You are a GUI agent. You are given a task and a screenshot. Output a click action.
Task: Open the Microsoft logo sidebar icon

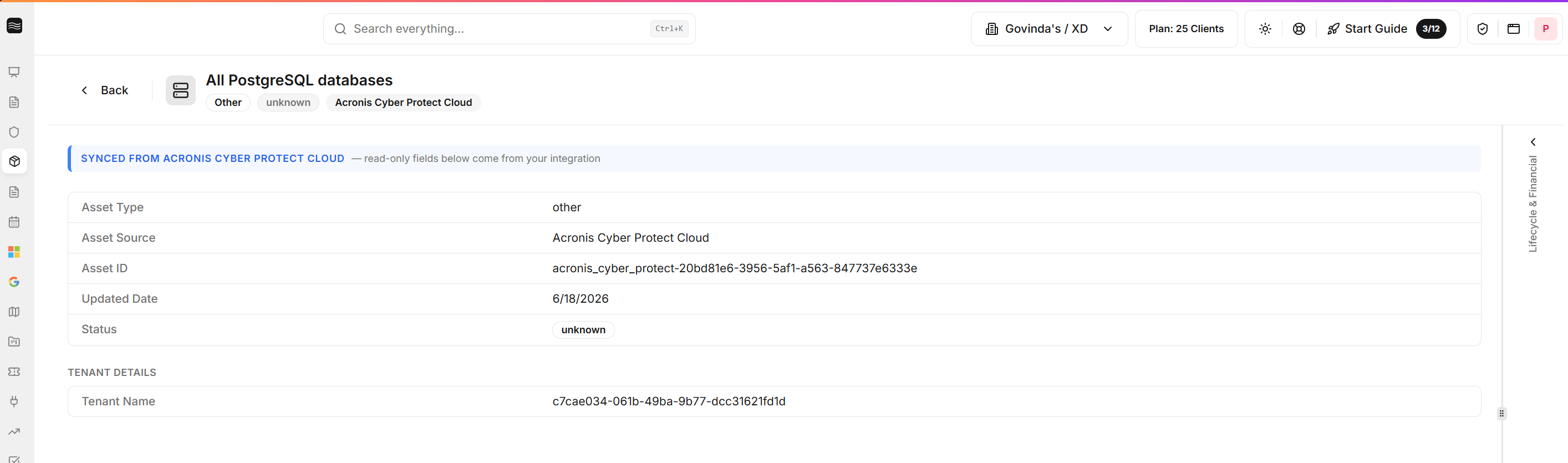(14, 252)
